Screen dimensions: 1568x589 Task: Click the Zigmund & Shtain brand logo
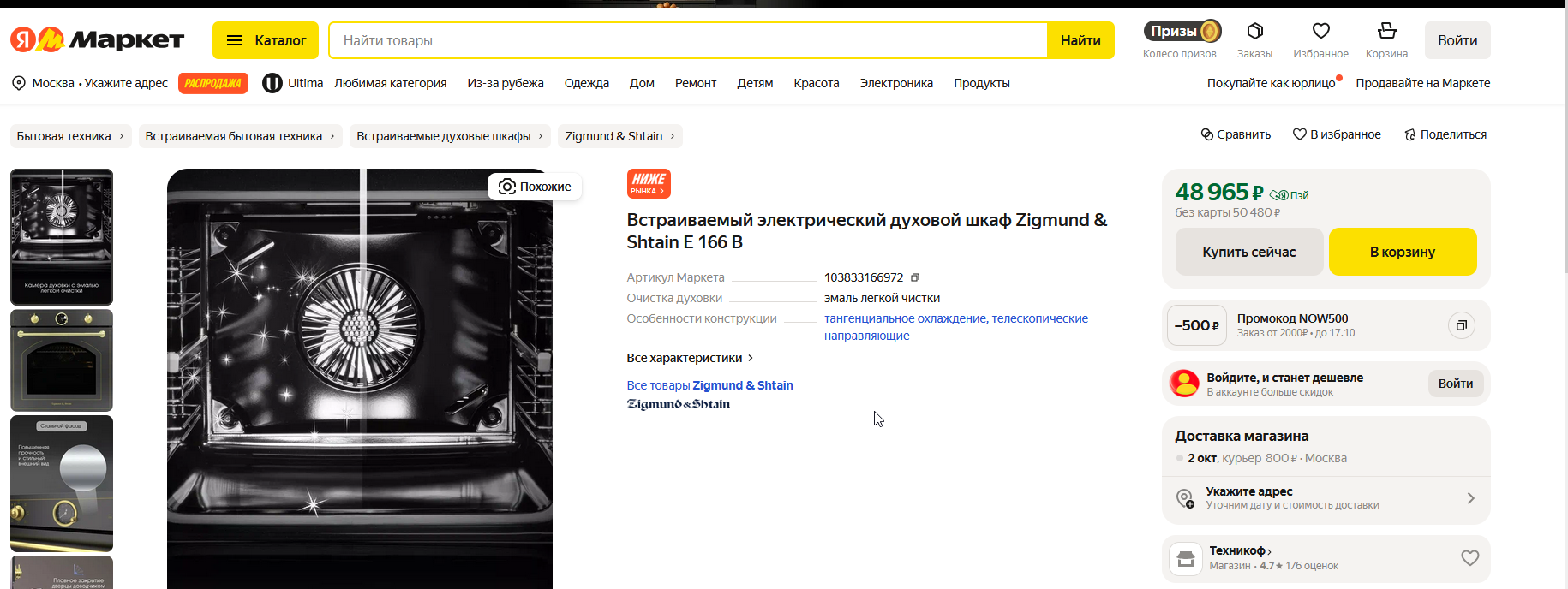pos(679,404)
